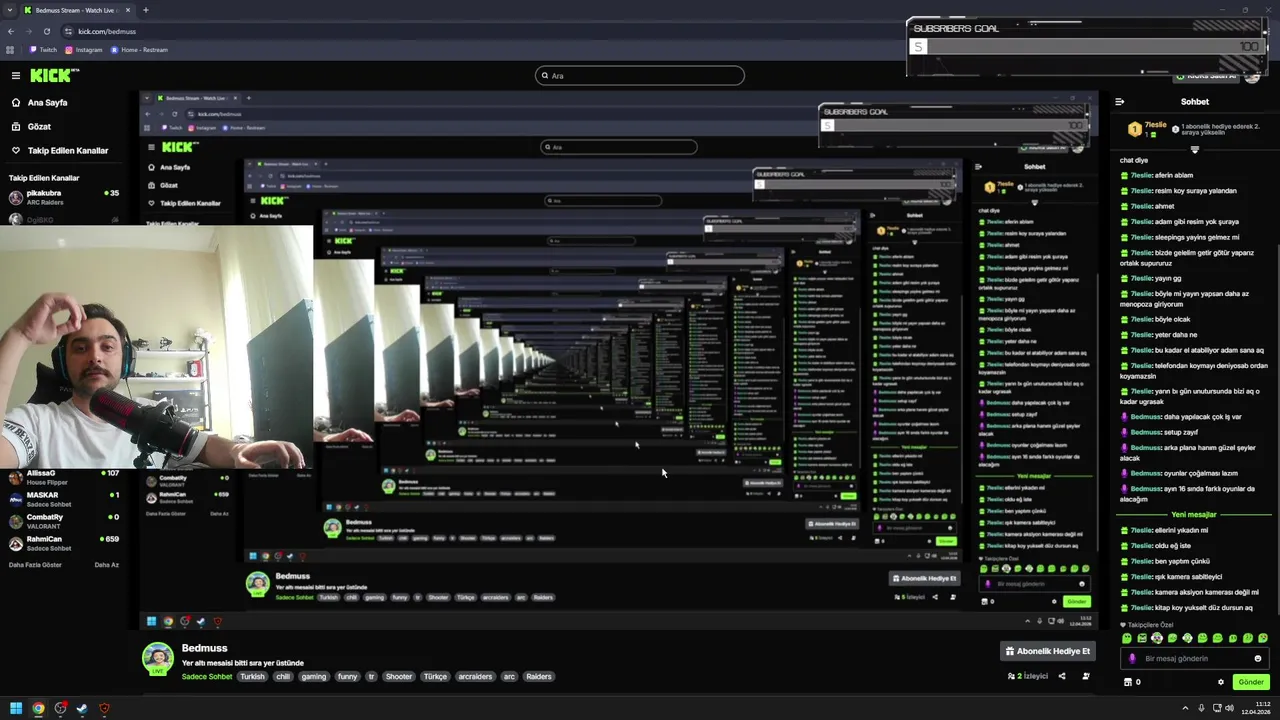The width and height of the screenshot is (1280, 720).
Task: Open the Kick hamburger sidebar menu
Action: [15, 75]
